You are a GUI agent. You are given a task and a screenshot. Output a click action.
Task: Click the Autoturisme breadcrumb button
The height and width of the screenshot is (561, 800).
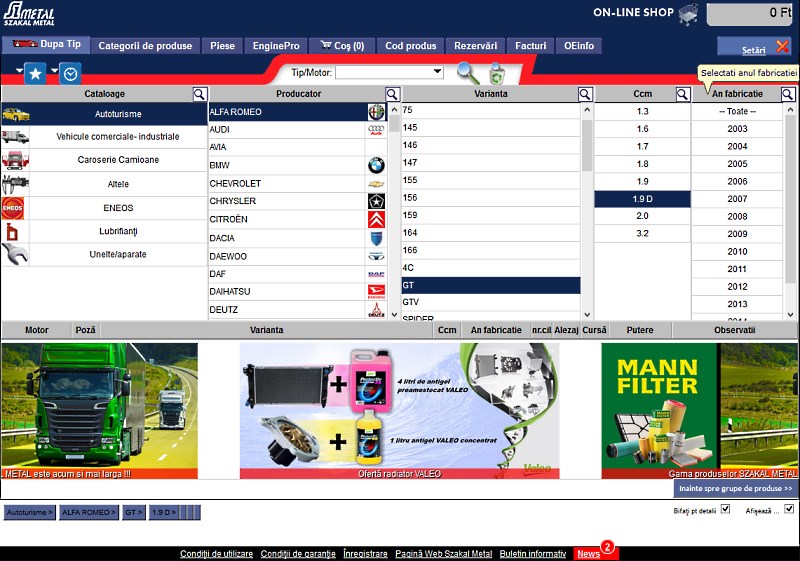coord(30,512)
